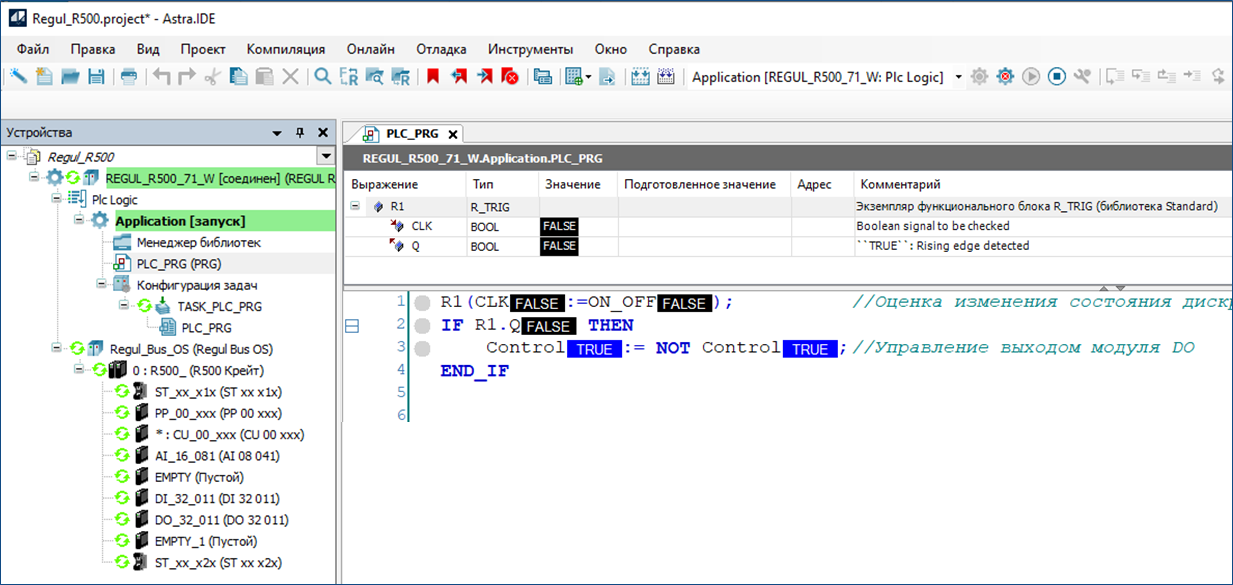This screenshot has height=585, width=1233.
Task: Toggle breakpoint on code line 1
Action: click(422, 303)
